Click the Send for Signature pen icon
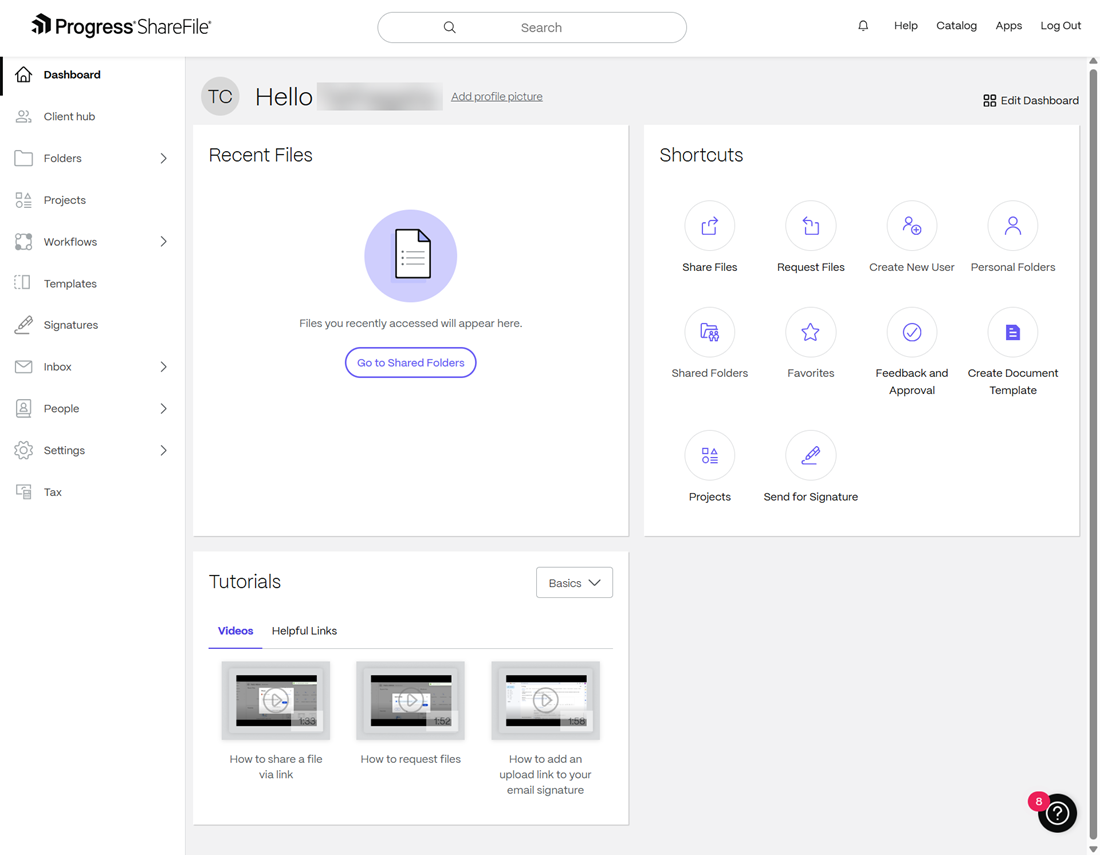This screenshot has height=855, width=1100. pos(810,456)
